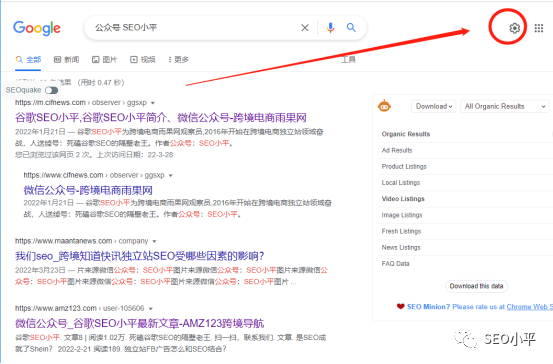
Task: Click the SEO Minion robot icon
Action: tap(384, 106)
